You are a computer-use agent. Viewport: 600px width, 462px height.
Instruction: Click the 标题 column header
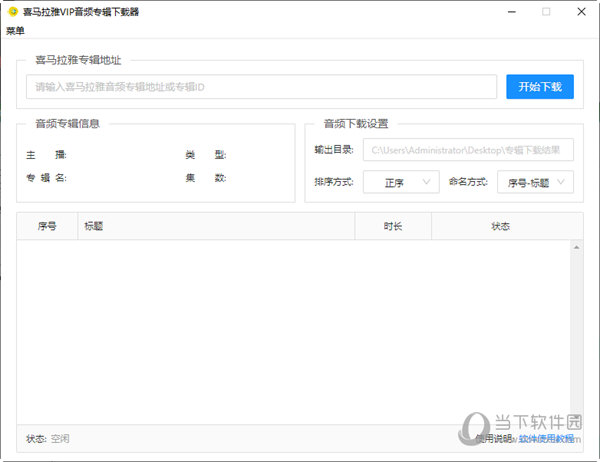pyautogui.click(x=216, y=226)
